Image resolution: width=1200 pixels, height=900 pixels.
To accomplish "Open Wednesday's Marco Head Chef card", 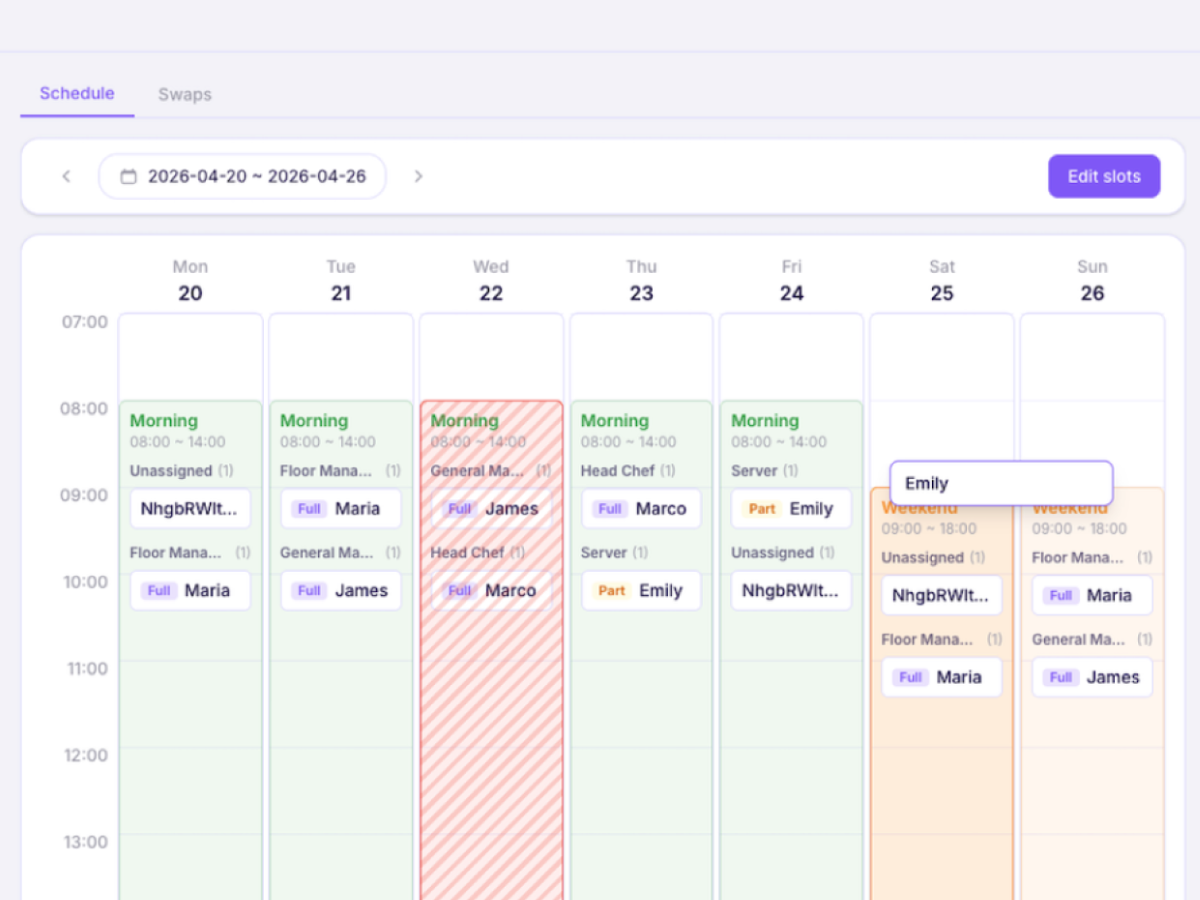I will [x=491, y=591].
